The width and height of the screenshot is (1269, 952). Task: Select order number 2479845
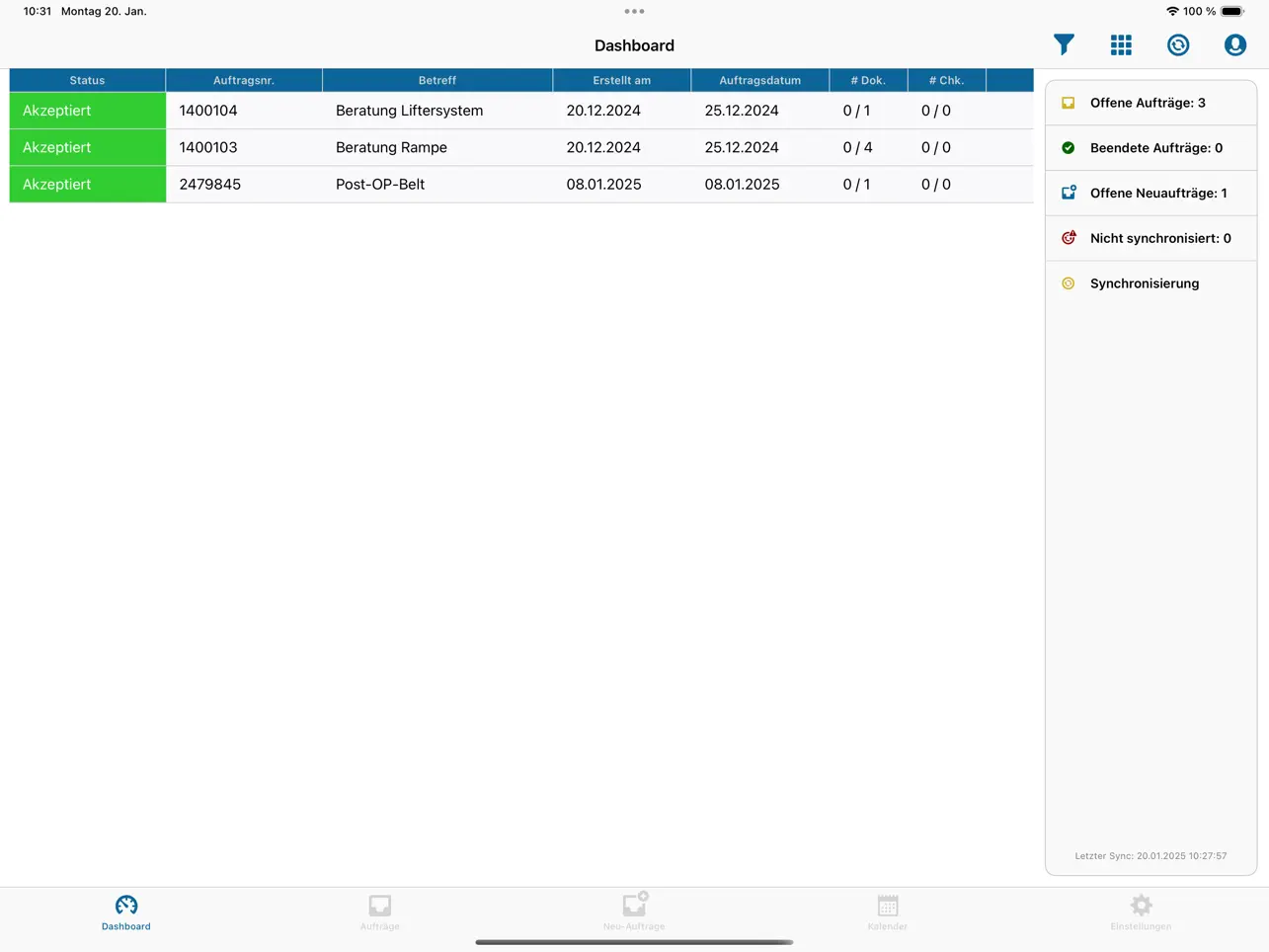(210, 185)
